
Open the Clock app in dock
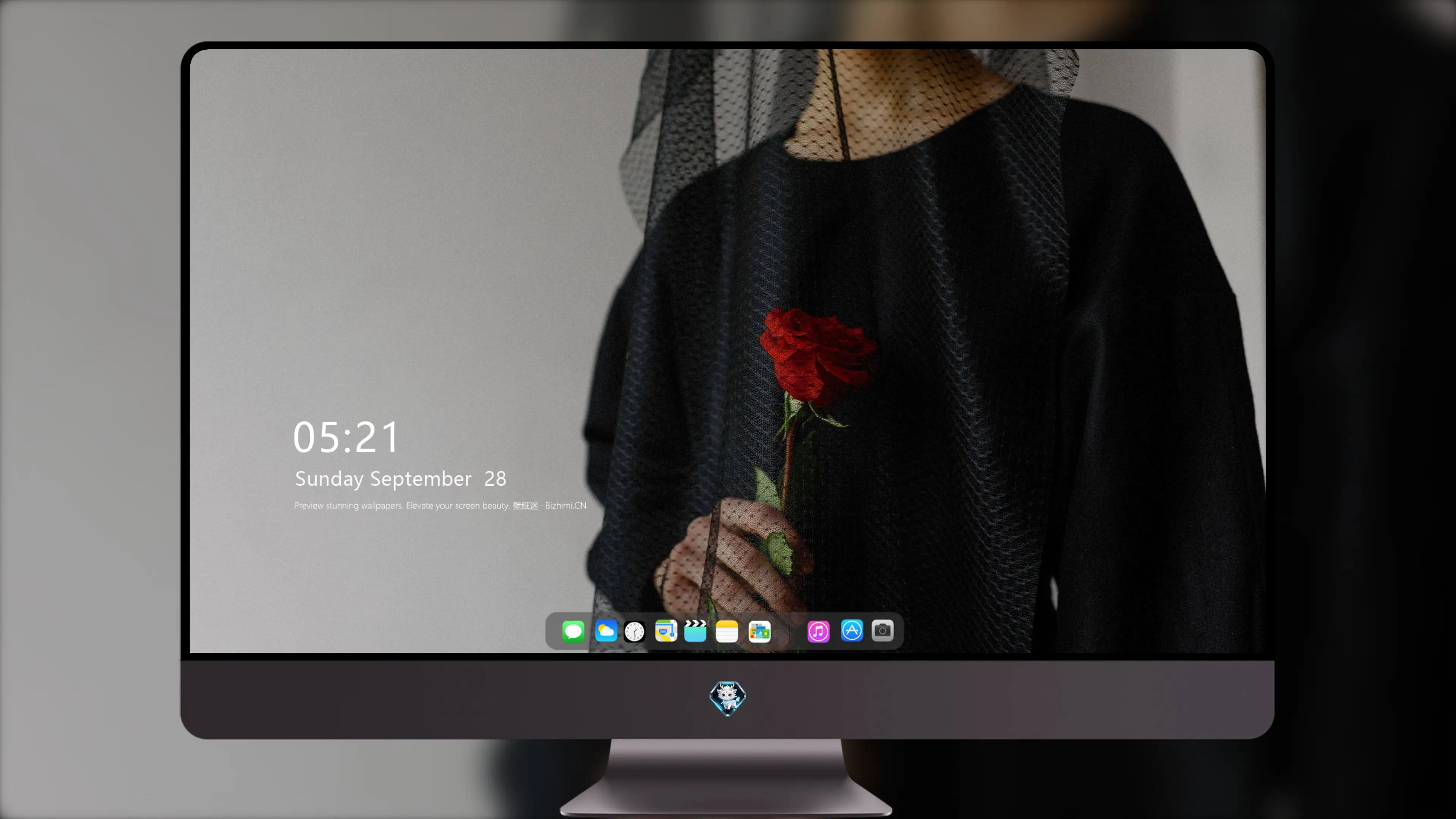pyautogui.click(x=634, y=631)
